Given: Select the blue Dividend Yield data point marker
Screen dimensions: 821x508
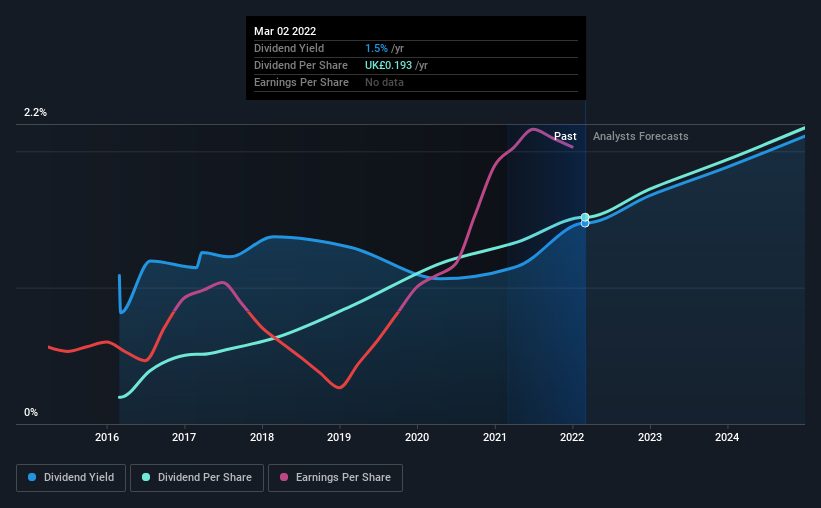Looking at the screenshot, I should (585, 224).
